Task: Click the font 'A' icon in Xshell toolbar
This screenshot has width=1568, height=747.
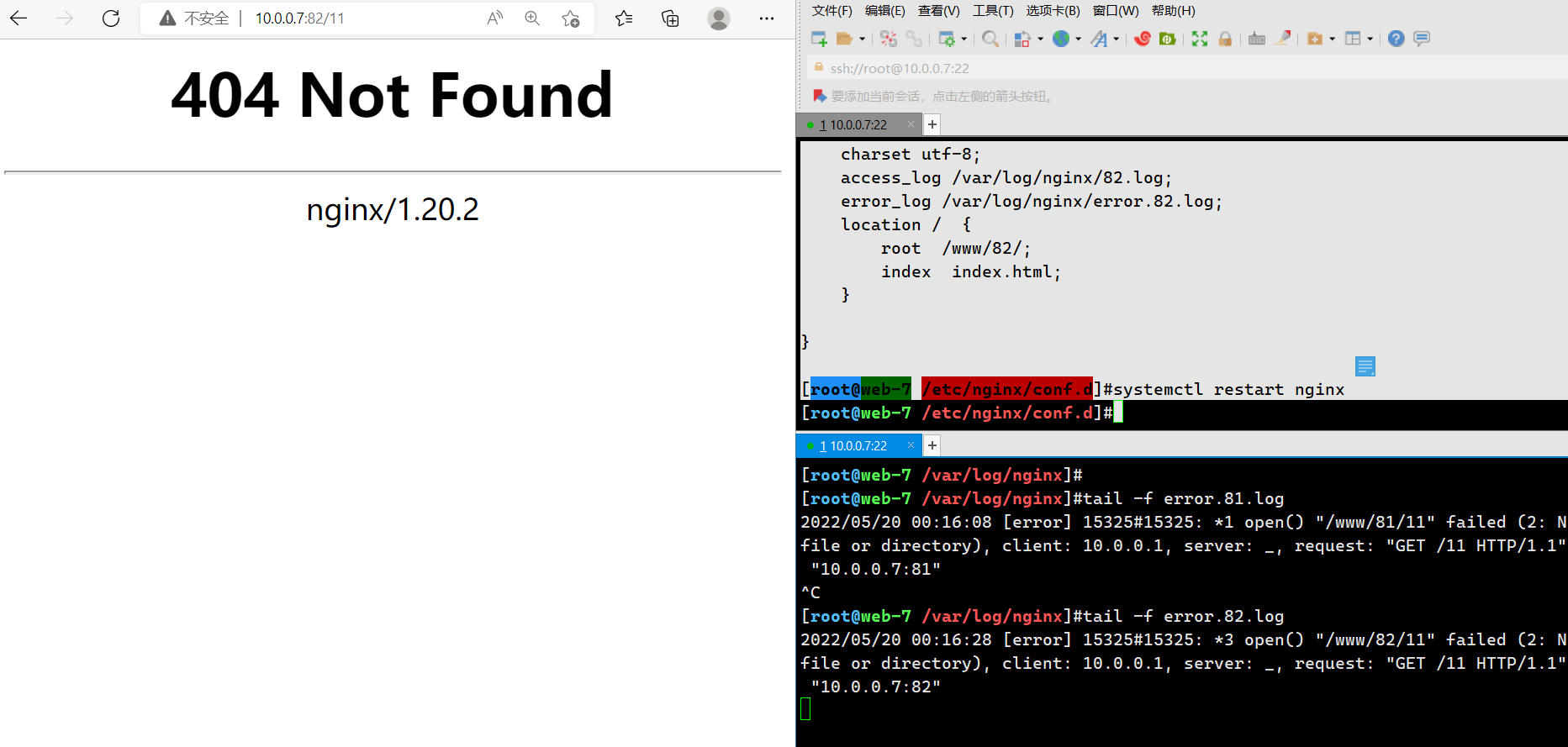Action: 1099,39
